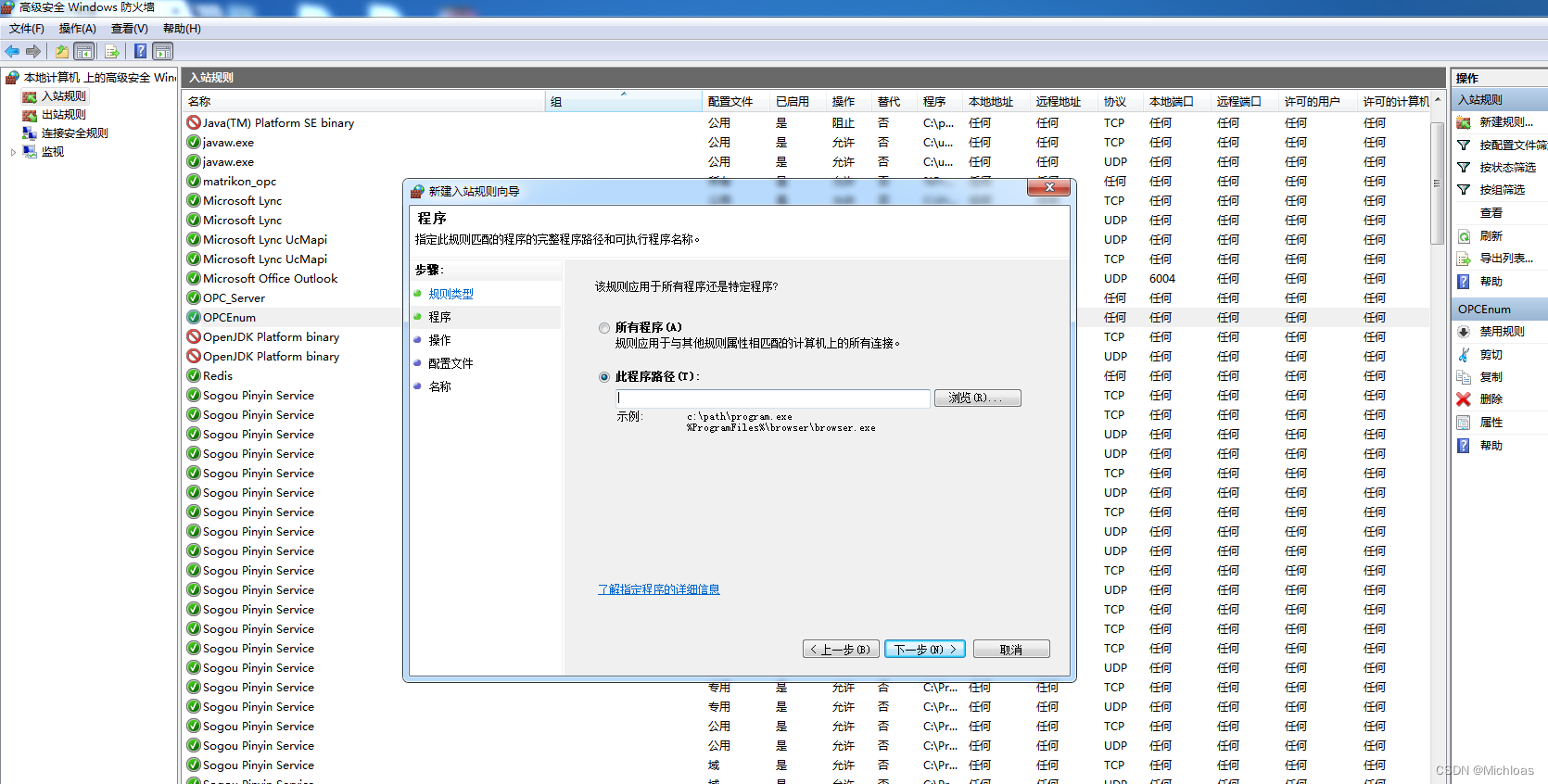Click the red block icon of Java(TM) Platform SE binary
This screenshot has width=1548, height=784.
pos(194,122)
